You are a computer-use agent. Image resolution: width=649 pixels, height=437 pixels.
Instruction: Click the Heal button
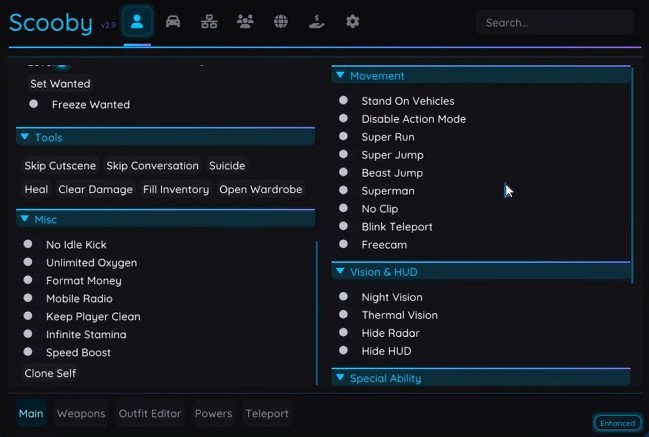[36, 190]
